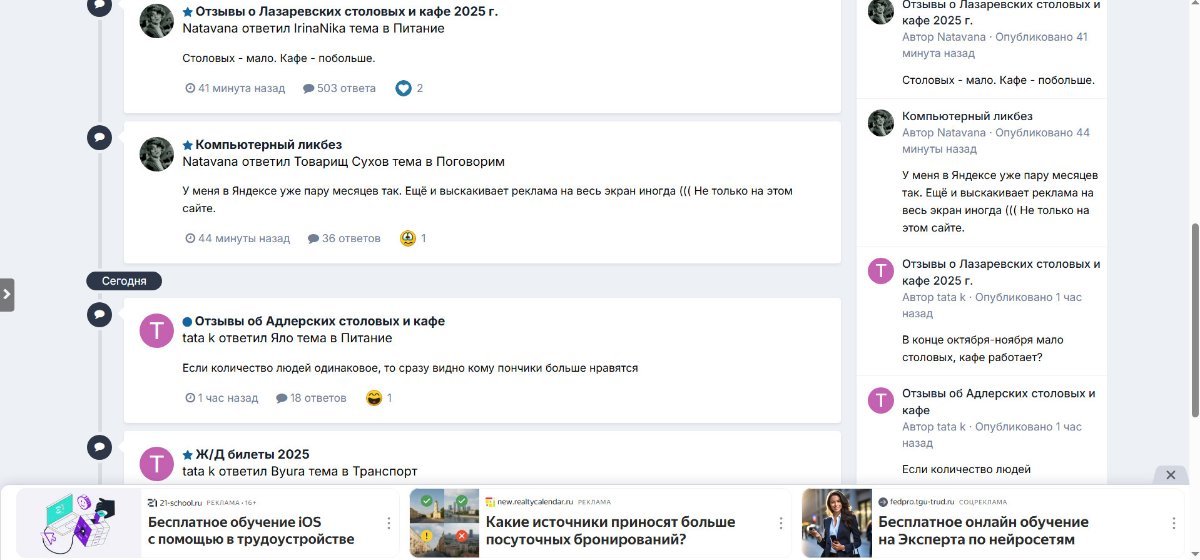Click the page vertical scrollbar
The width and height of the screenshot is (1200, 560).
pyautogui.click(x=1193, y=320)
